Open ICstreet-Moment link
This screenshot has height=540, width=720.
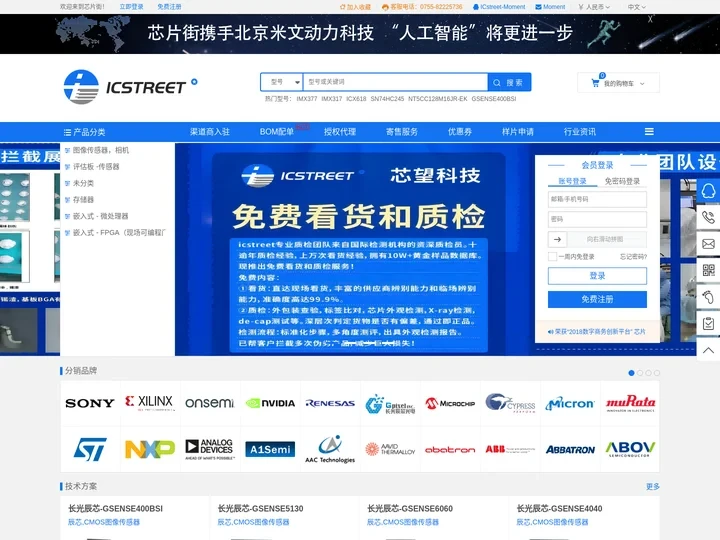click(499, 7)
